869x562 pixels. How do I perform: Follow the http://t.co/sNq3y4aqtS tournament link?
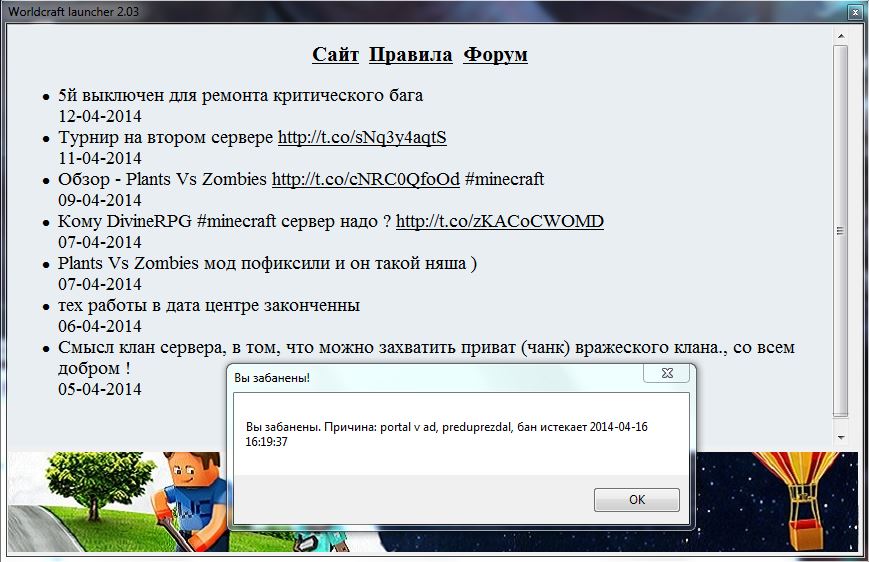[x=362, y=137]
